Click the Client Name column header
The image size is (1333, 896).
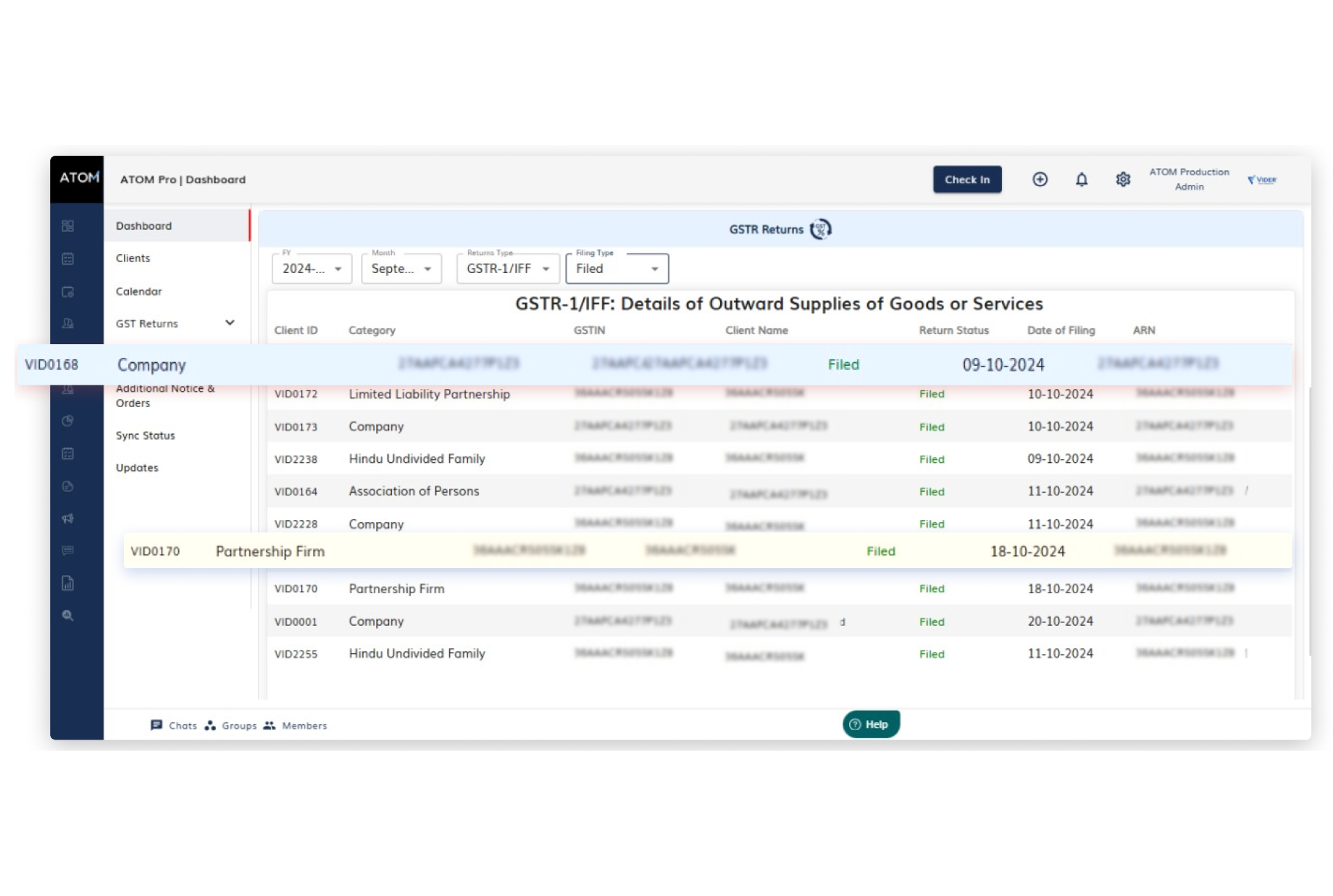point(756,330)
